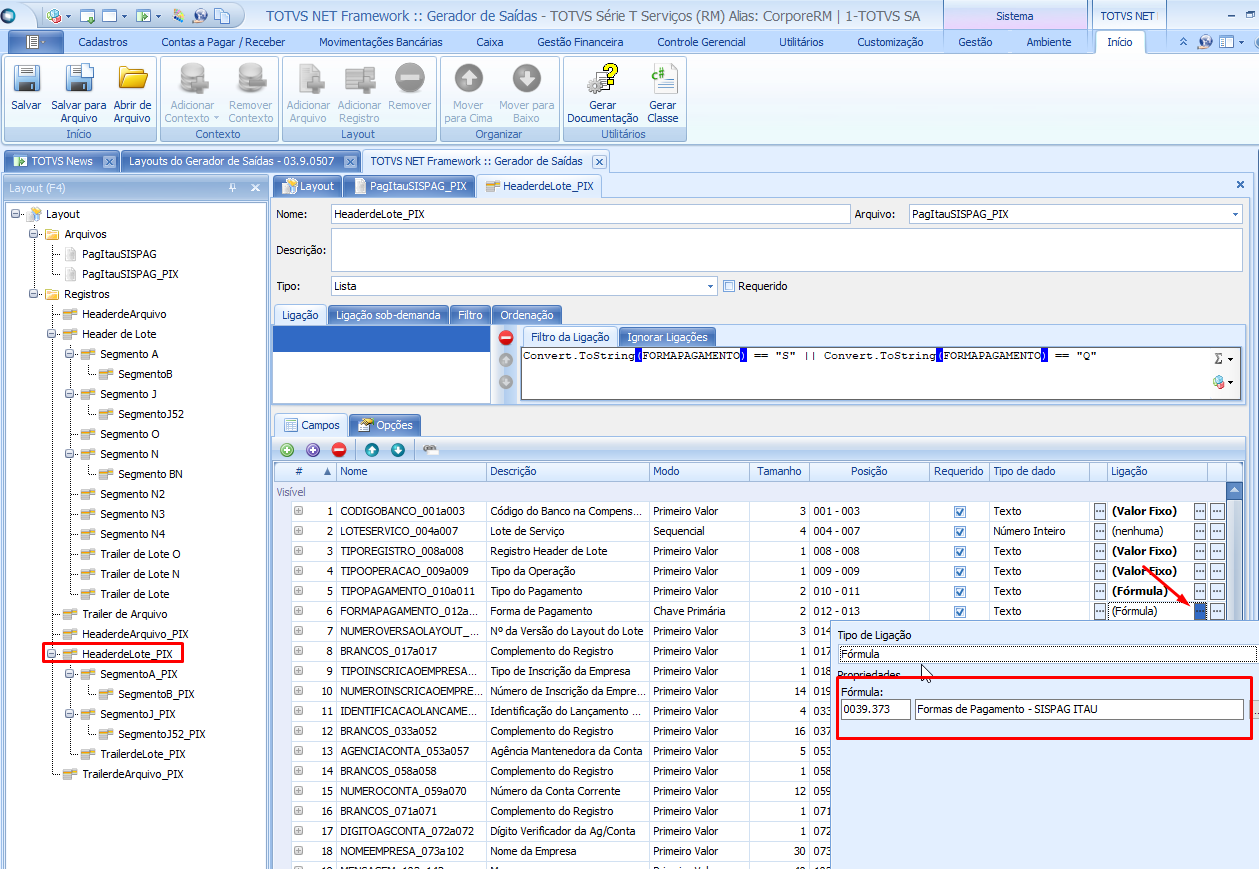Click the Nome field HeaderdeLote_PIX
The width and height of the screenshot is (1259, 869).
point(590,214)
